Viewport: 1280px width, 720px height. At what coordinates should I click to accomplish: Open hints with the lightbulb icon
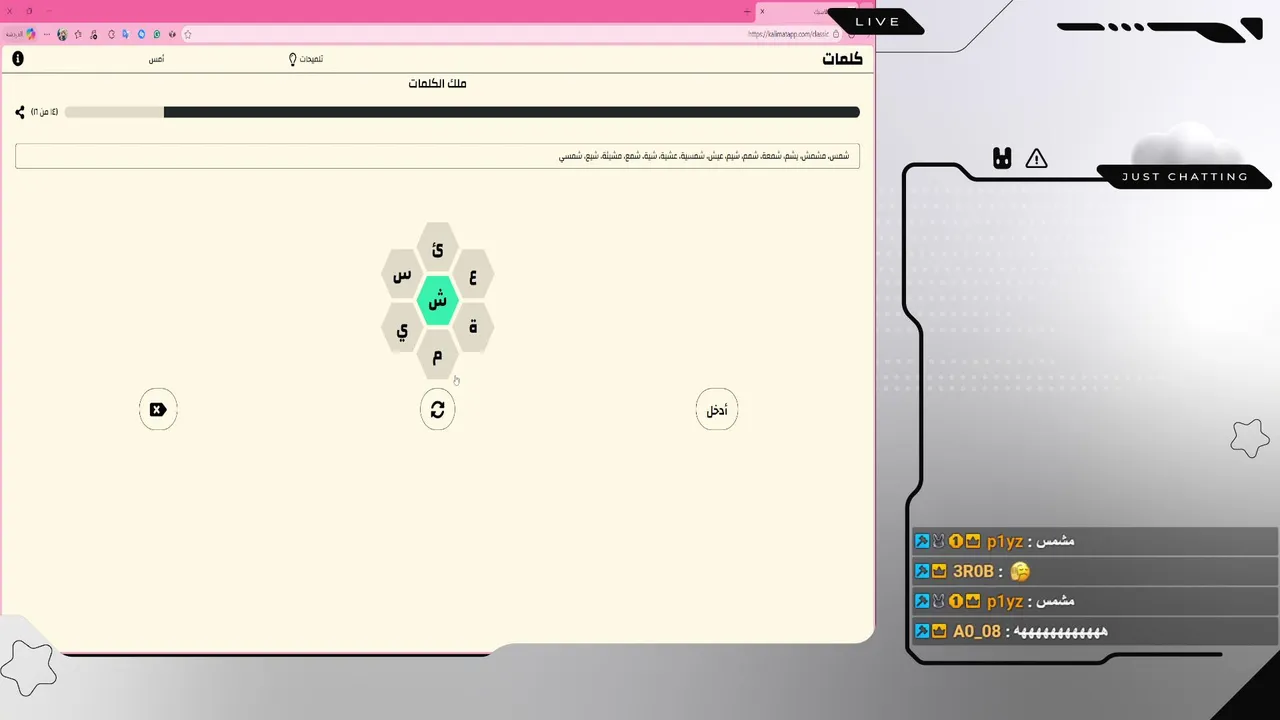[292, 59]
